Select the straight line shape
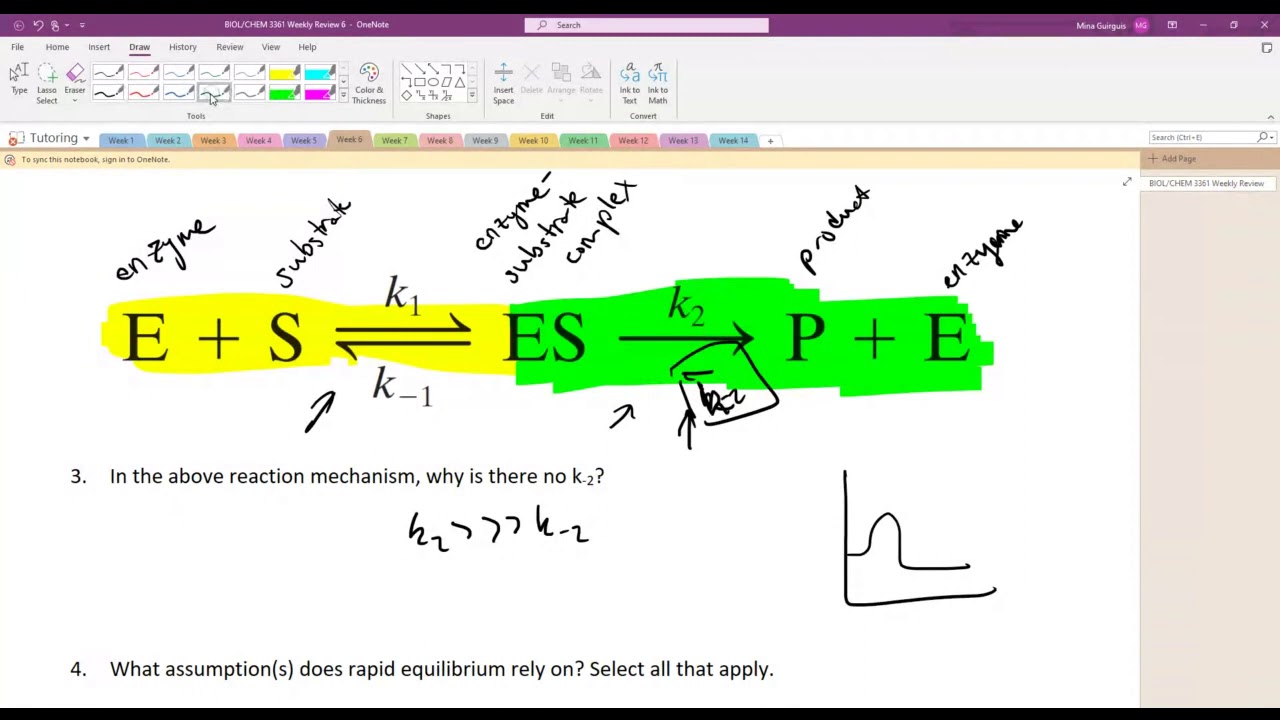1280x720 pixels. pyautogui.click(x=407, y=69)
